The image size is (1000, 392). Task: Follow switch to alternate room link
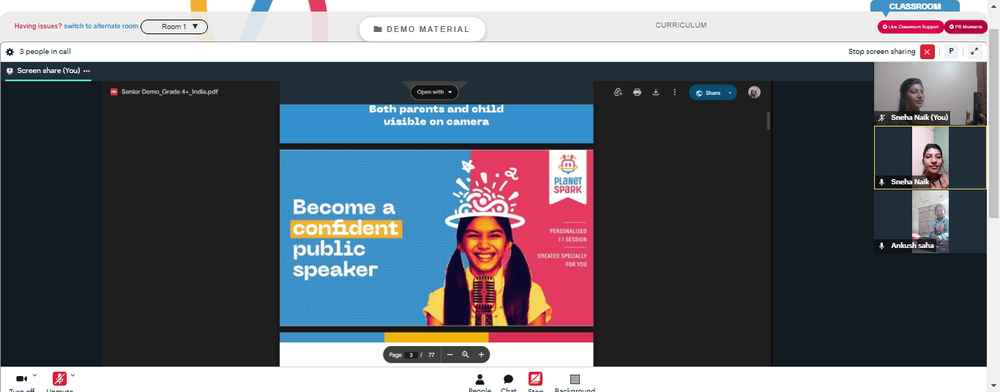[101, 27]
